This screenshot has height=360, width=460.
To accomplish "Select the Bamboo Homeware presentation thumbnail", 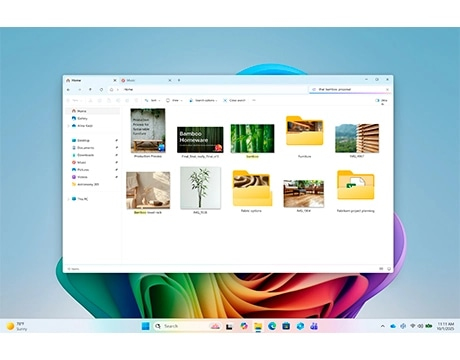I will [x=200, y=140].
